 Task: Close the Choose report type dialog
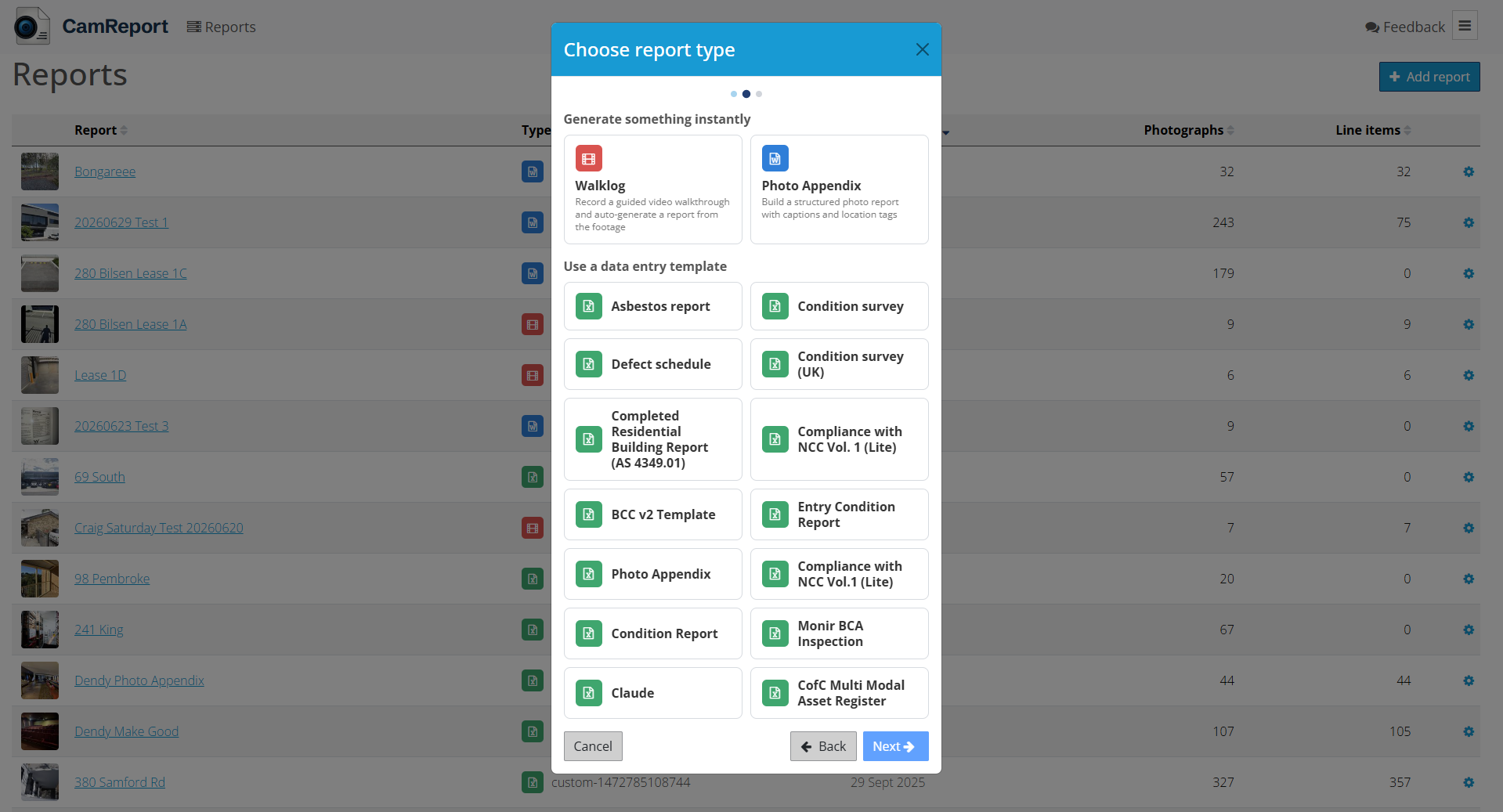922,49
